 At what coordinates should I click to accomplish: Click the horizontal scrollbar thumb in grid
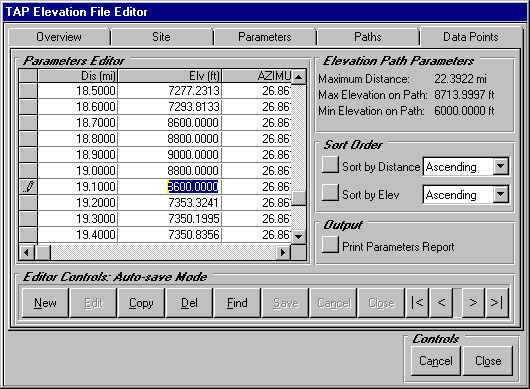43,252
